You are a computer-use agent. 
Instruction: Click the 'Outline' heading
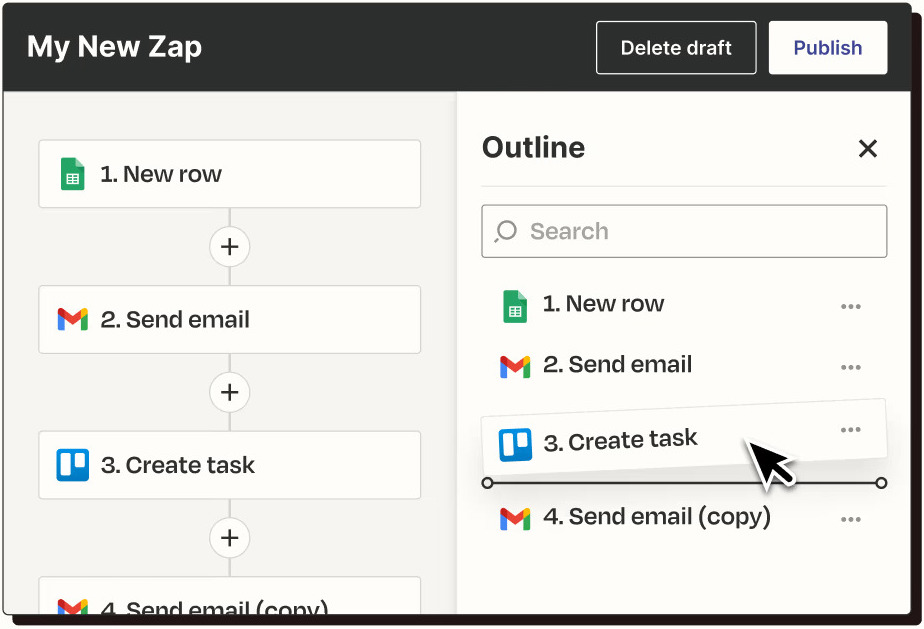[533, 147]
